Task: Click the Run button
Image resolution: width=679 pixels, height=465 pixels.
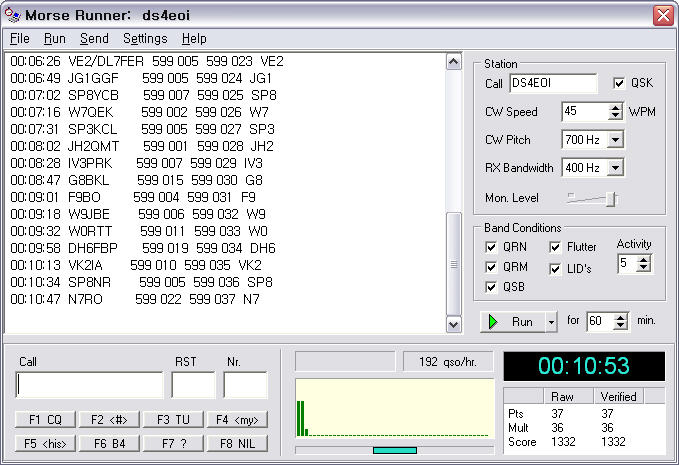Action: click(513, 323)
